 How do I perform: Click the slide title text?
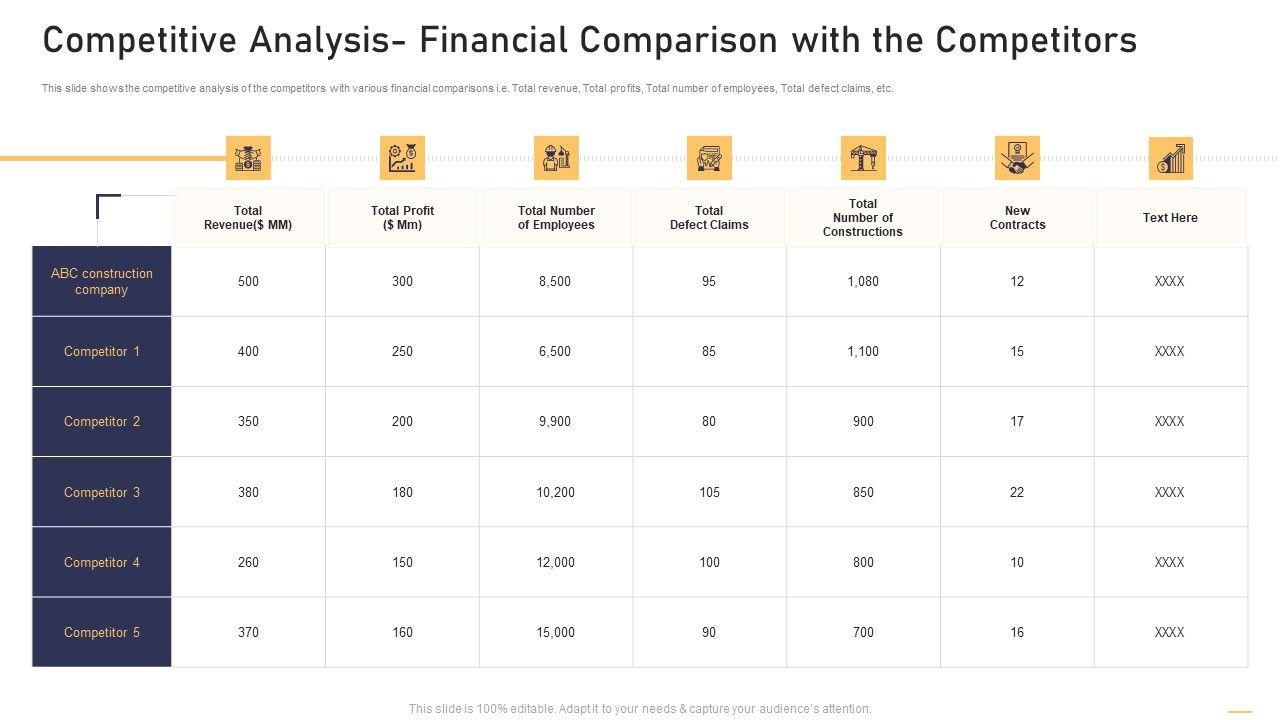point(590,41)
